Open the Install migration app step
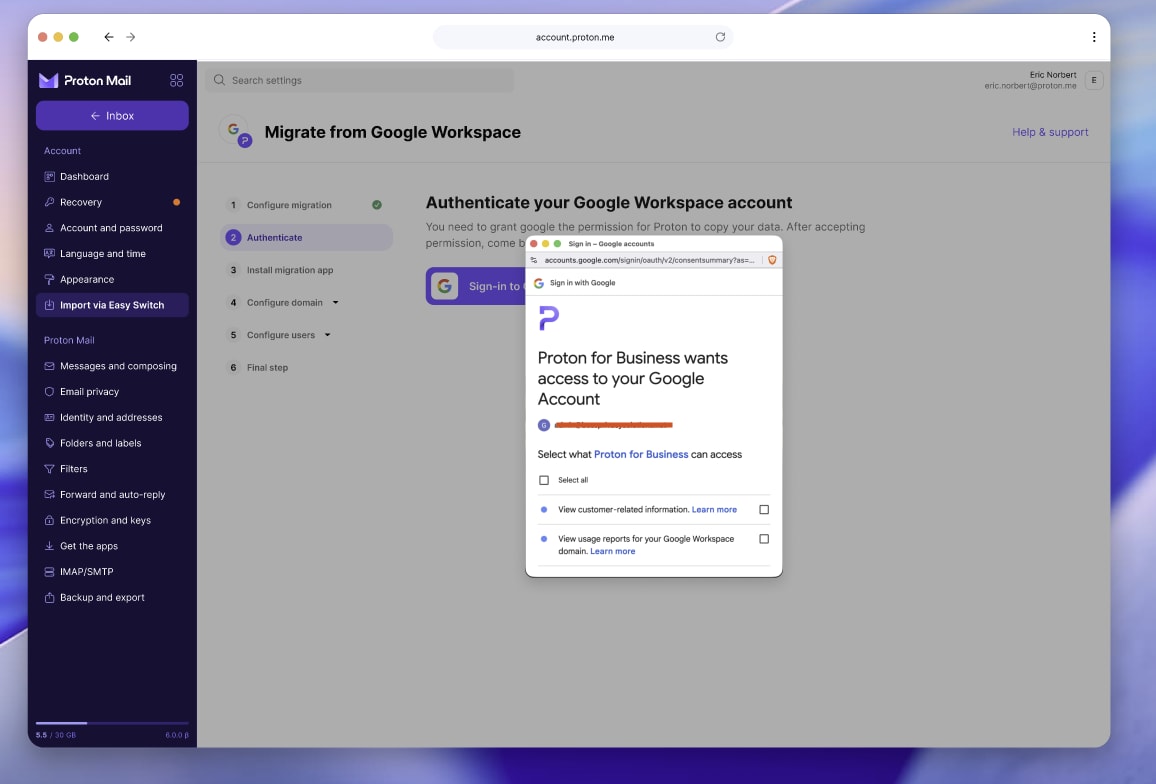Viewport: 1156px width, 784px height. [306, 270]
